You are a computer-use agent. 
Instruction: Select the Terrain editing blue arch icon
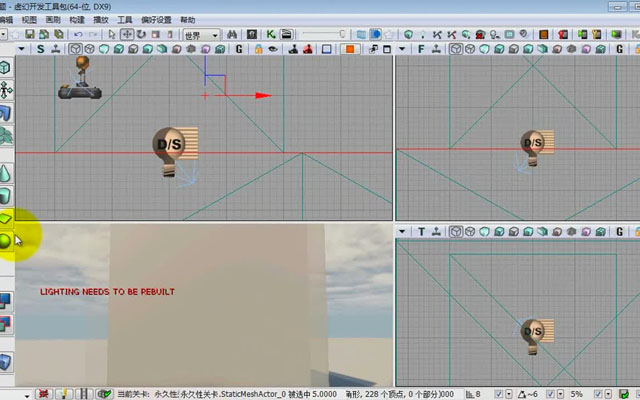[5, 113]
